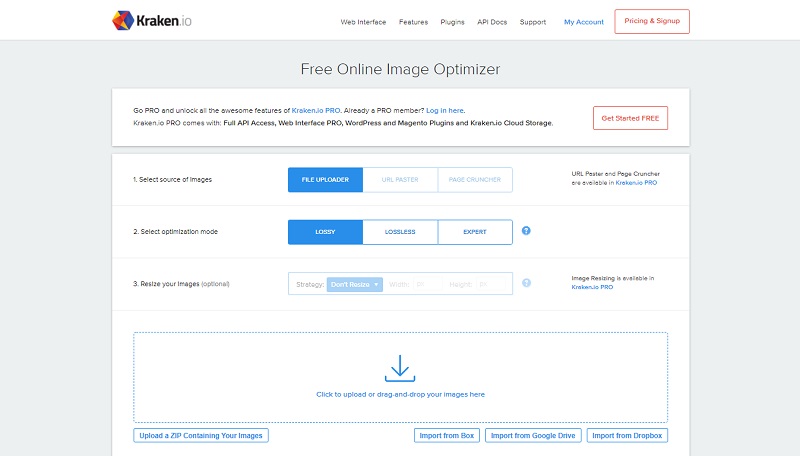The image size is (800, 456).
Task: Click the Get Started FREE button
Action: tap(630, 118)
